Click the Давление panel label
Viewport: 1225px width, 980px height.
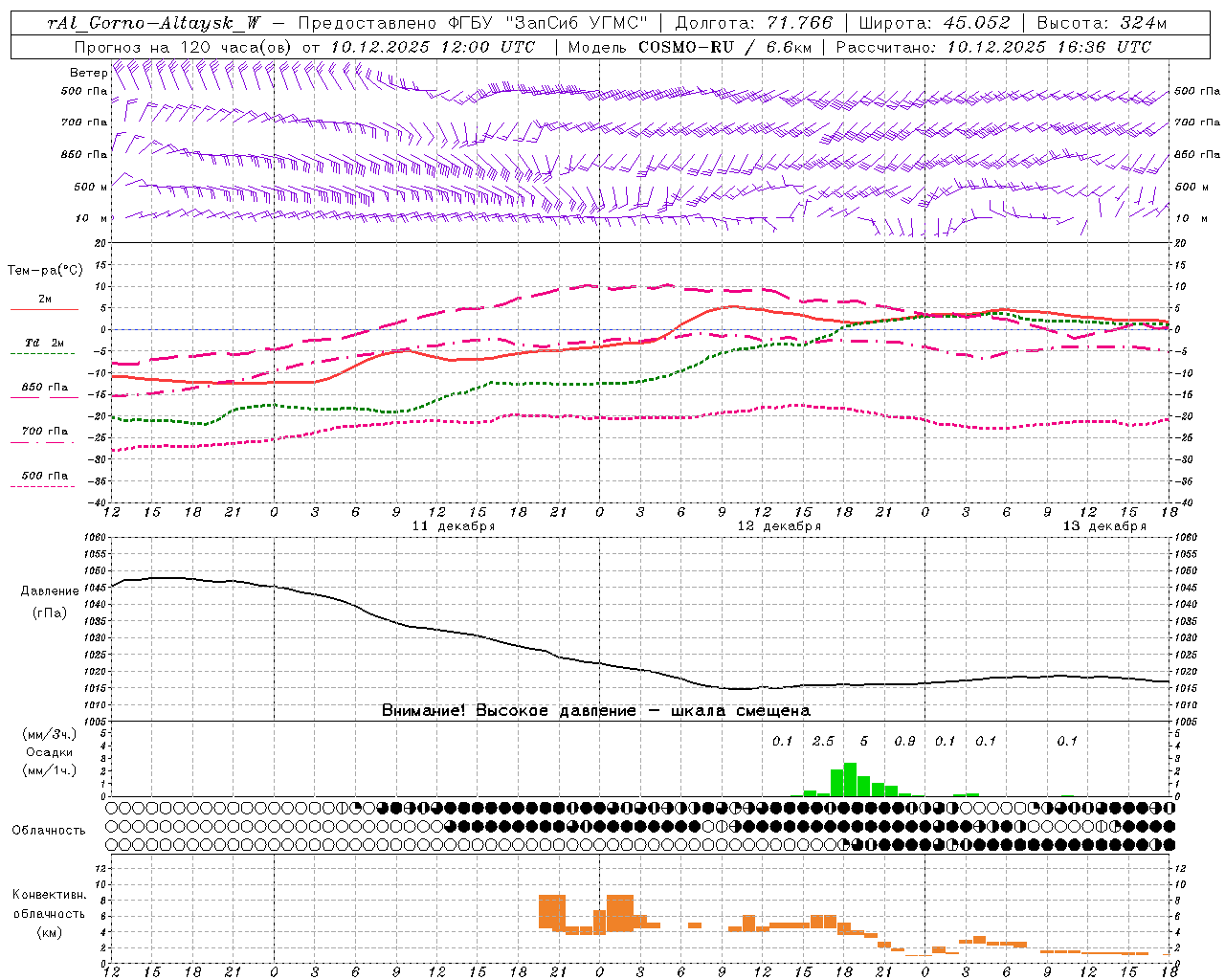(x=50, y=591)
